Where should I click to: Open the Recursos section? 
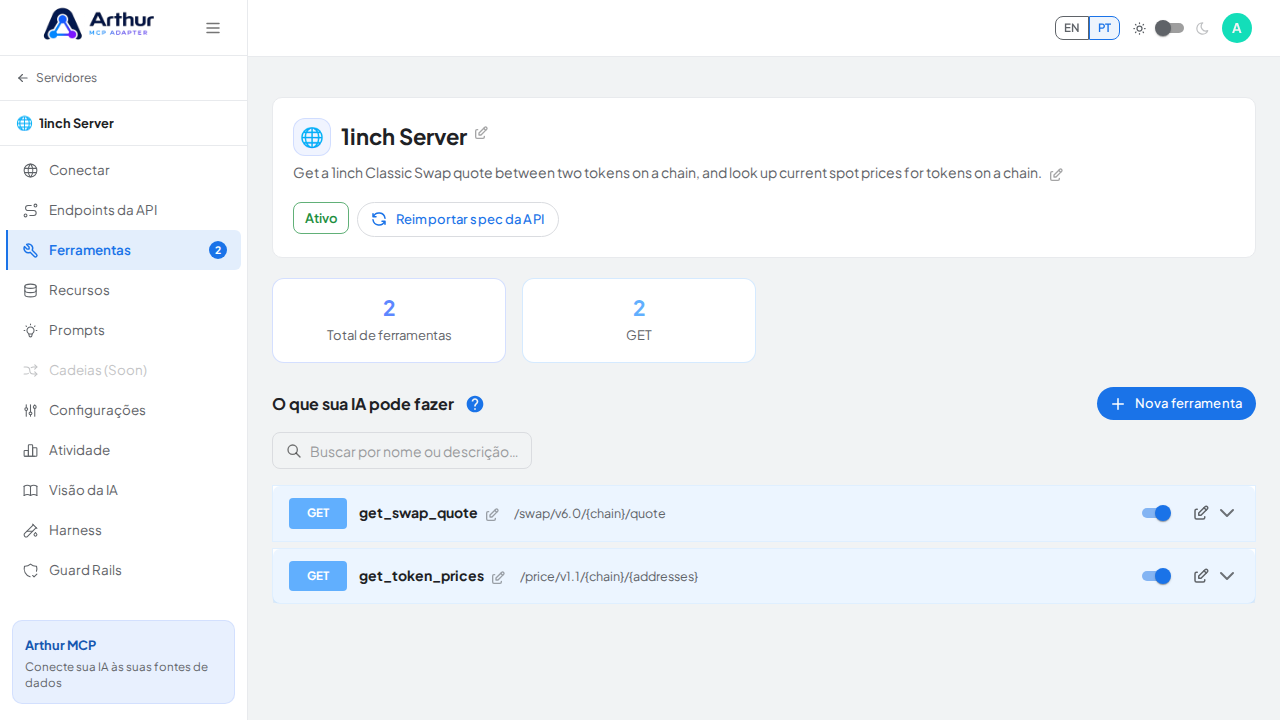pos(123,290)
